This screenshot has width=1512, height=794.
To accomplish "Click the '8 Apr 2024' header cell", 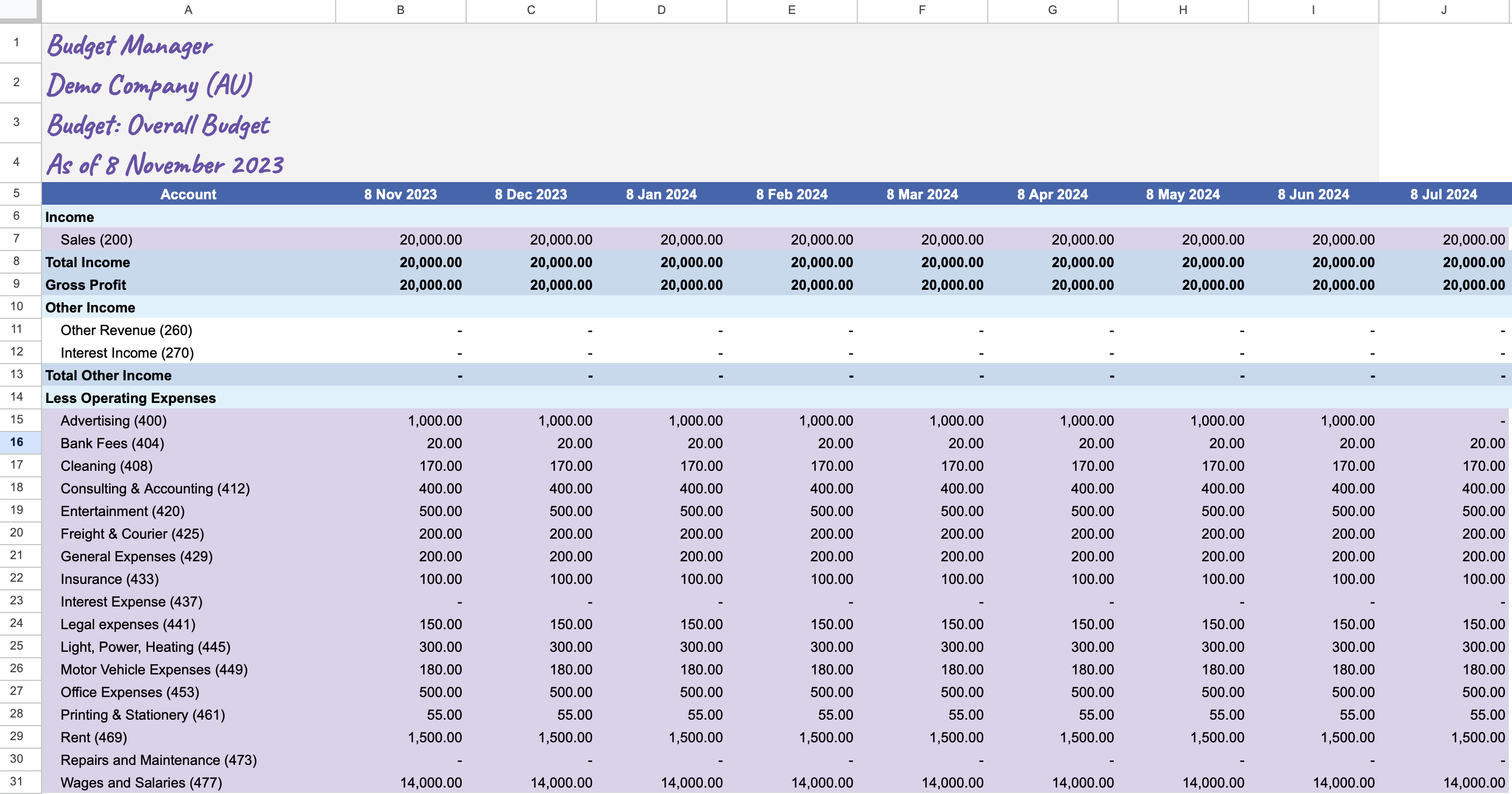I will [x=1052, y=194].
